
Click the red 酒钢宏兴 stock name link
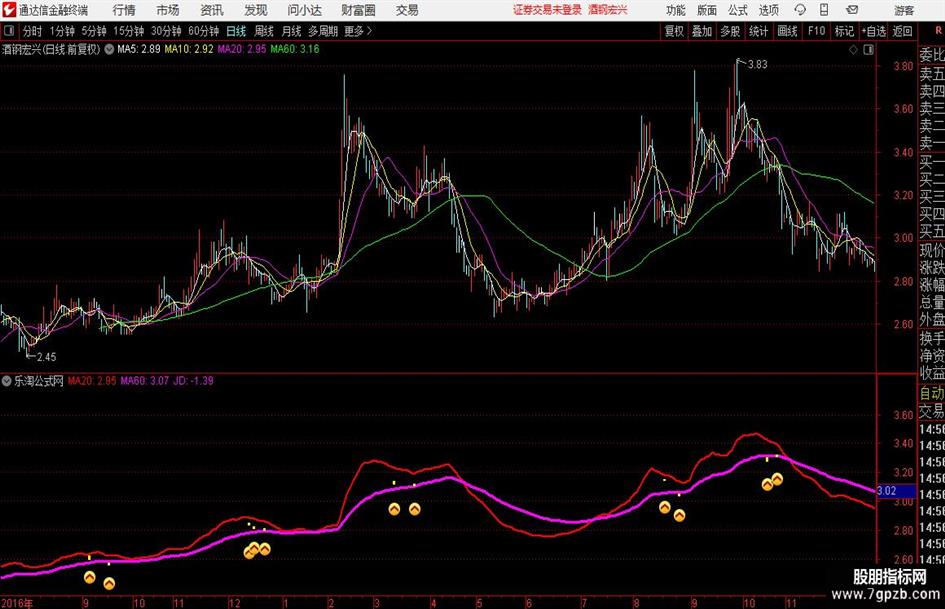click(x=608, y=10)
